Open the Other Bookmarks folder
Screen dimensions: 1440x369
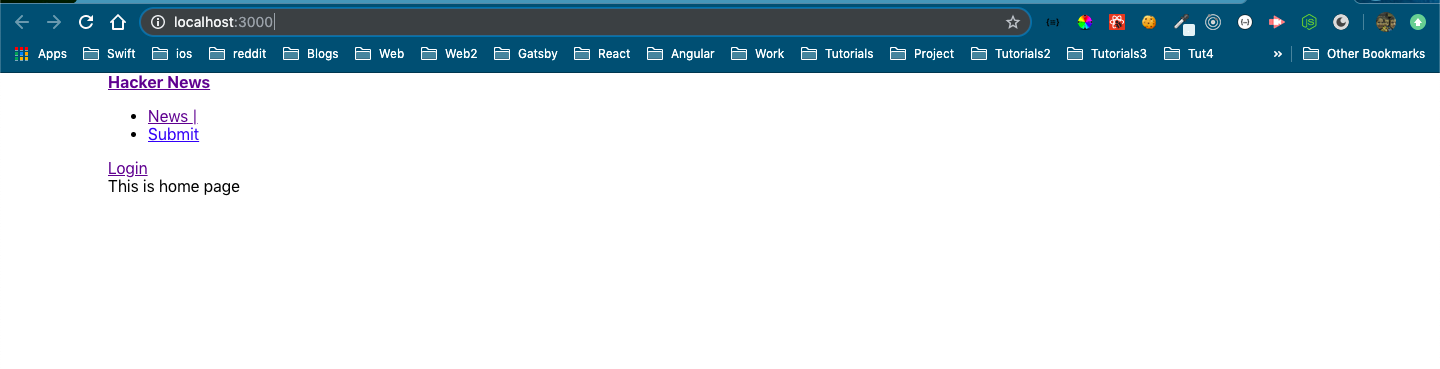[x=1364, y=54]
